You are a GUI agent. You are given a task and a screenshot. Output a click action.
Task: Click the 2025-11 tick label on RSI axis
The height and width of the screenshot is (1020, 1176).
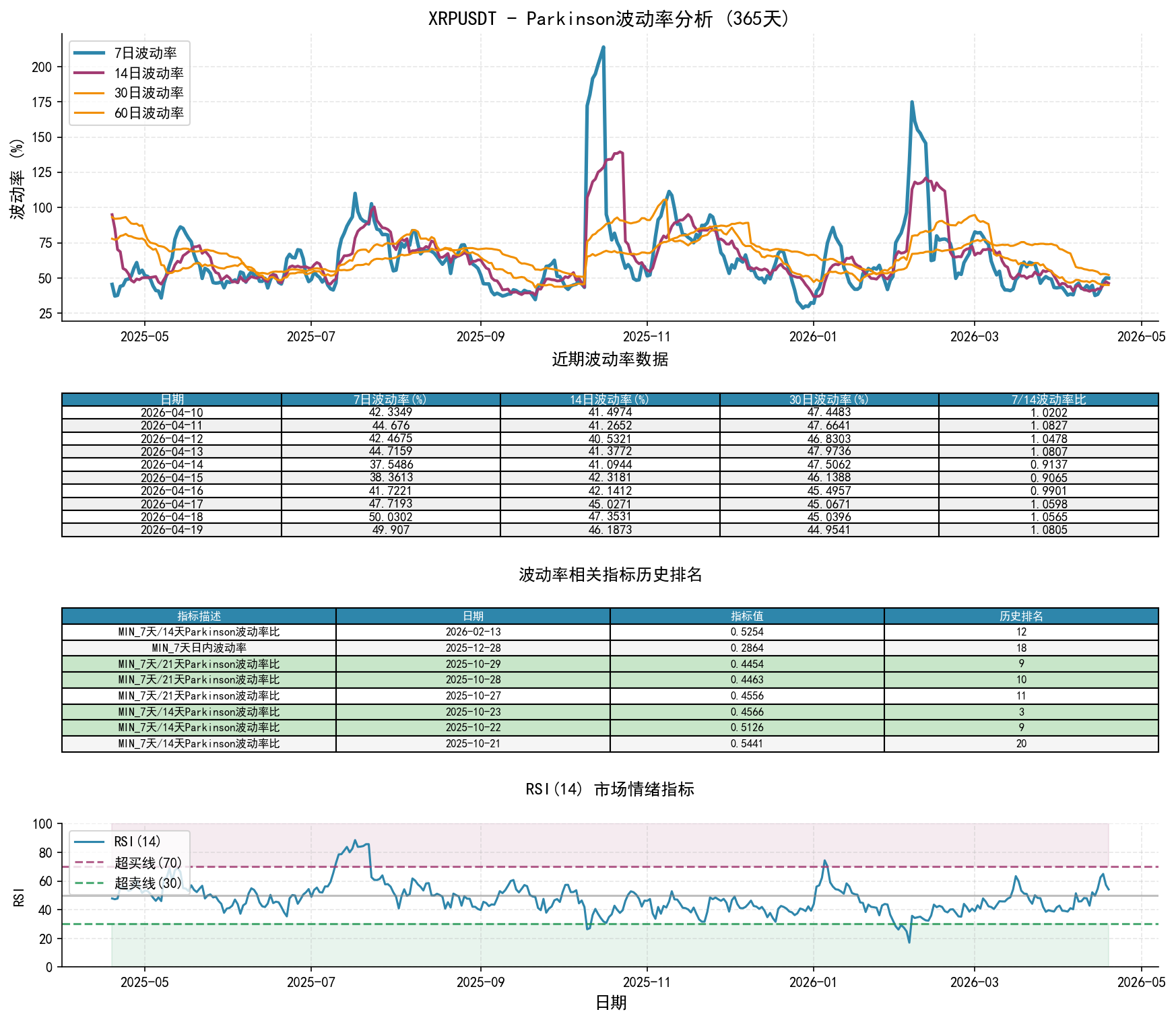pos(647,982)
